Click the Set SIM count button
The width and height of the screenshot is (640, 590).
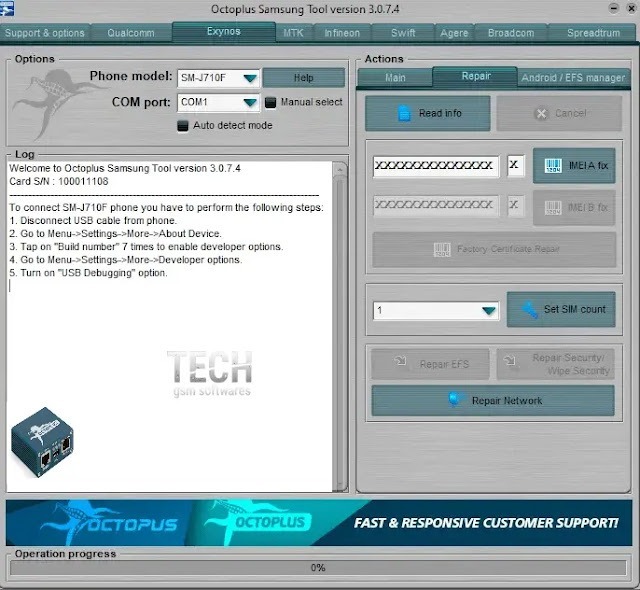[561, 309]
